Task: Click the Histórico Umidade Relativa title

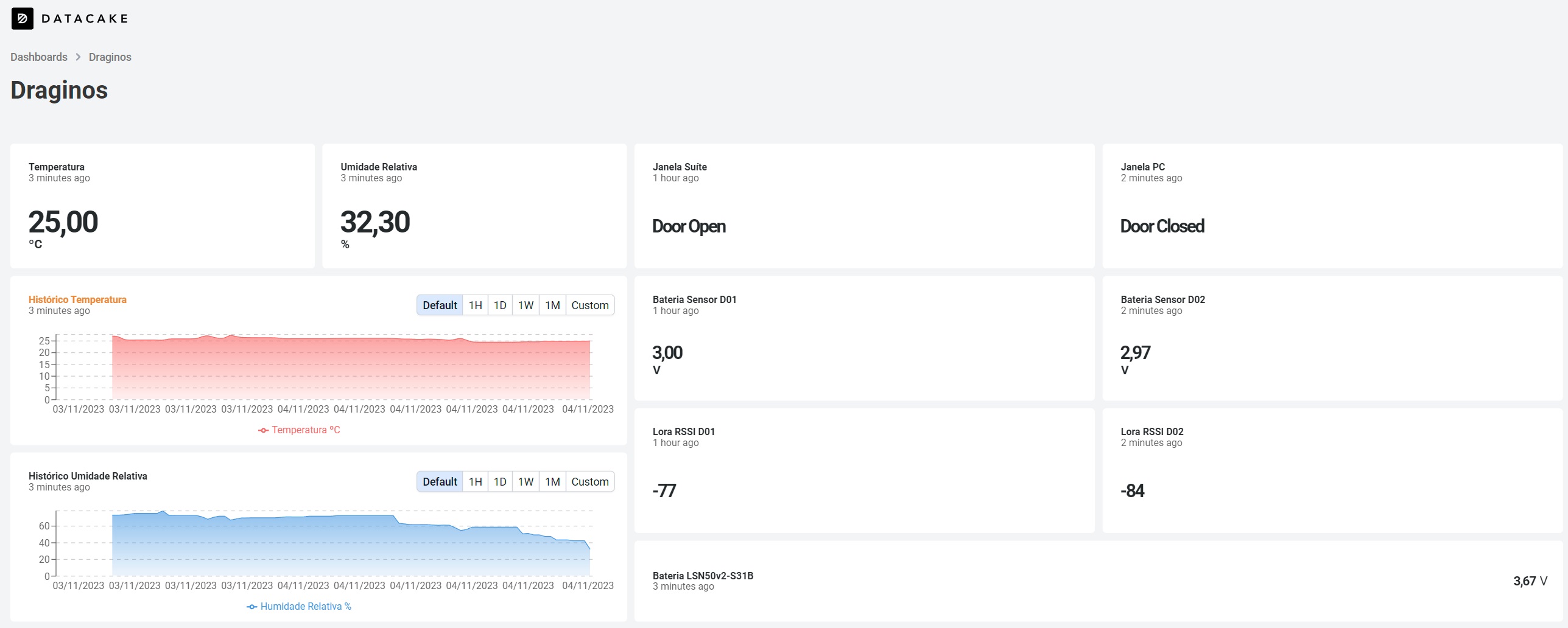Action: point(88,476)
